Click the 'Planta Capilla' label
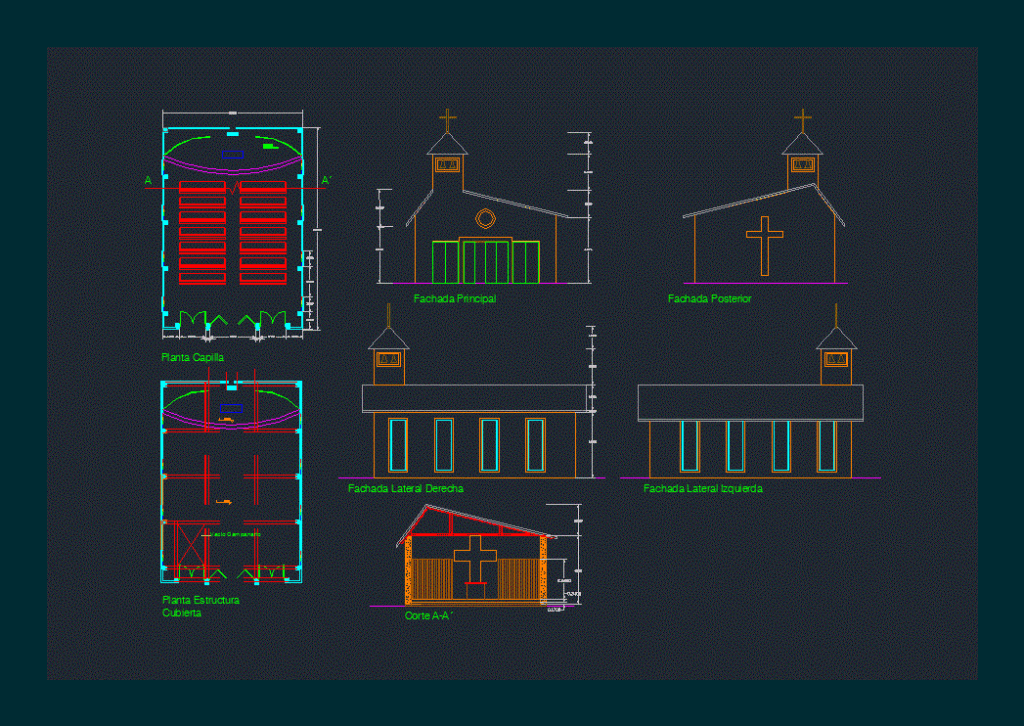 (x=193, y=357)
